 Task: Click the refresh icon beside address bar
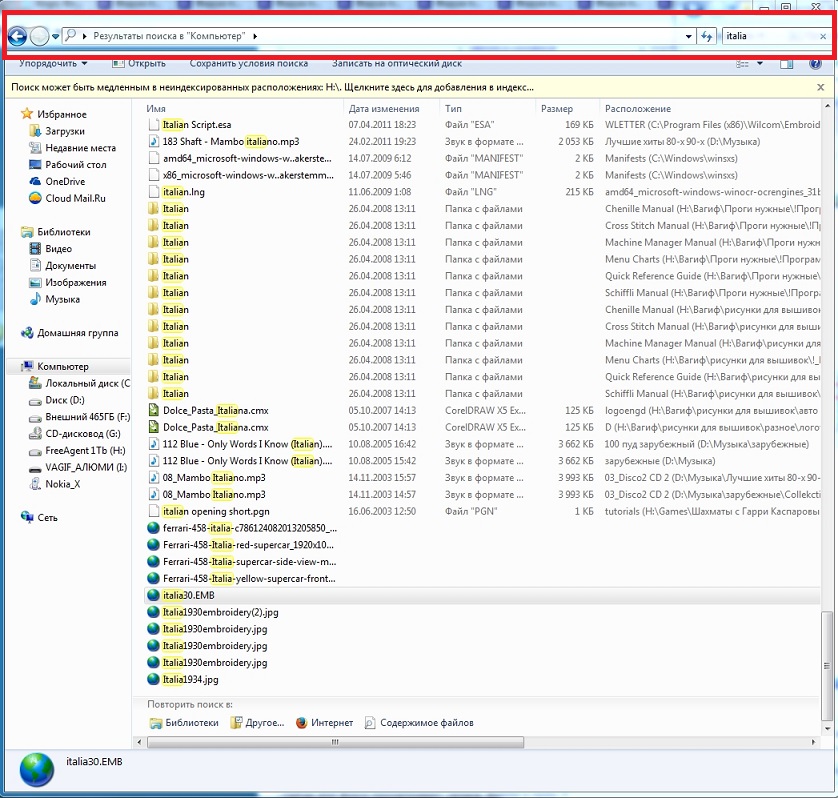[x=707, y=37]
